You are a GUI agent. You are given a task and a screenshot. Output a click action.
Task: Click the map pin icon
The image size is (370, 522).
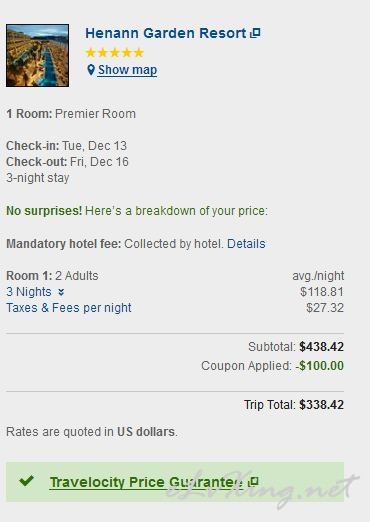point(91,70)
